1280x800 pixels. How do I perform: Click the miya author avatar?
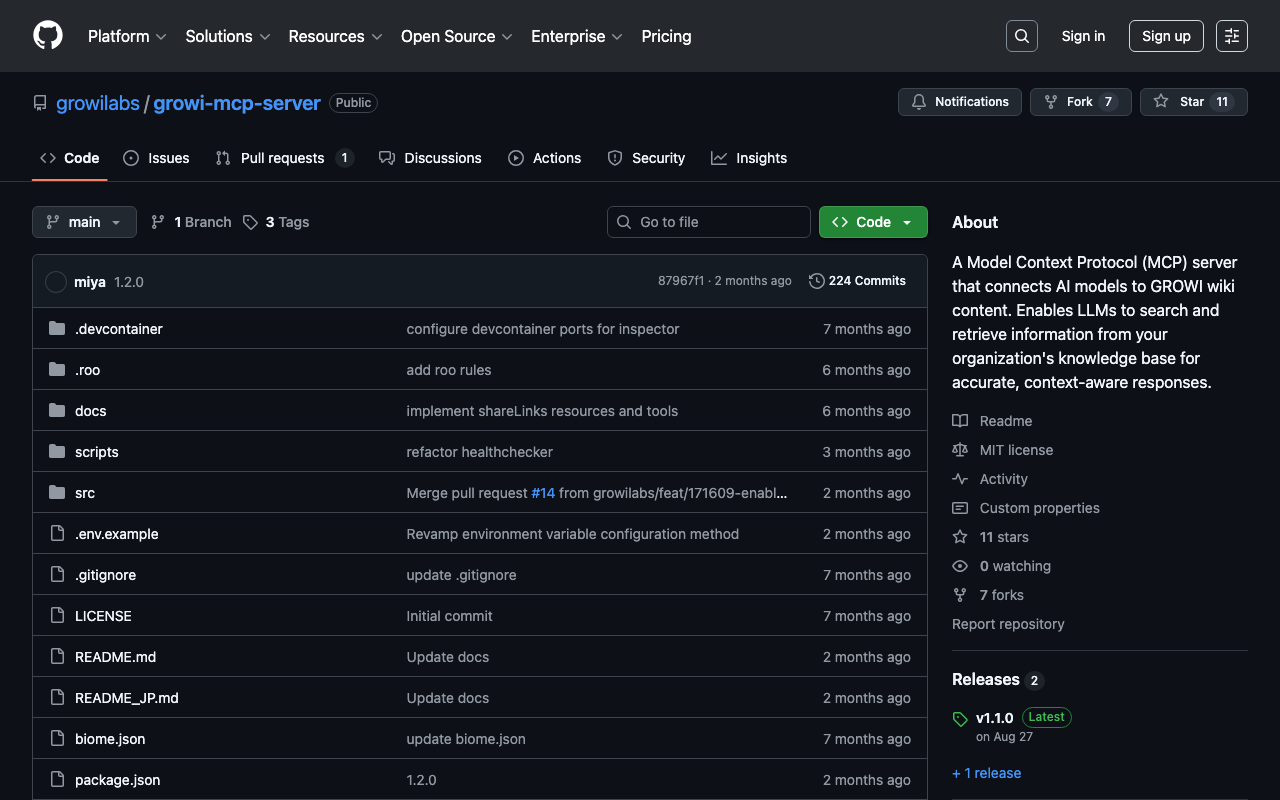[x=56, y=282]
